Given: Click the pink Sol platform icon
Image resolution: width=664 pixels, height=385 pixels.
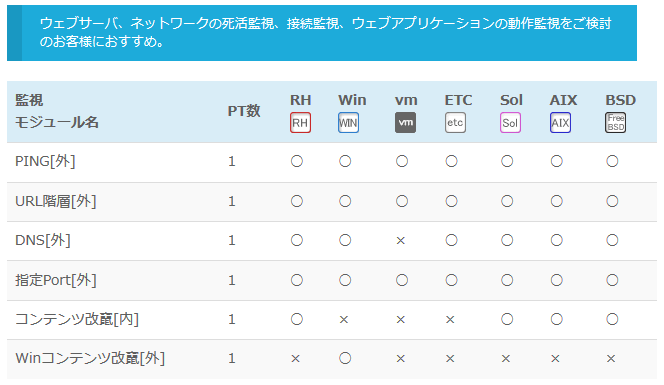Looking at the screenshot, I should [510, 123].
